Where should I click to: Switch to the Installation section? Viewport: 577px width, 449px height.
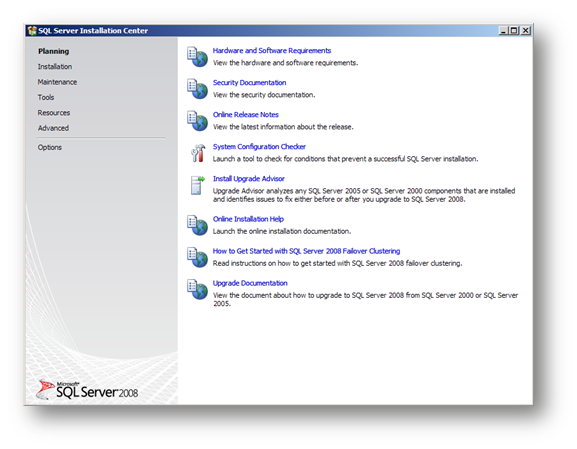click(x=55, y=67)
